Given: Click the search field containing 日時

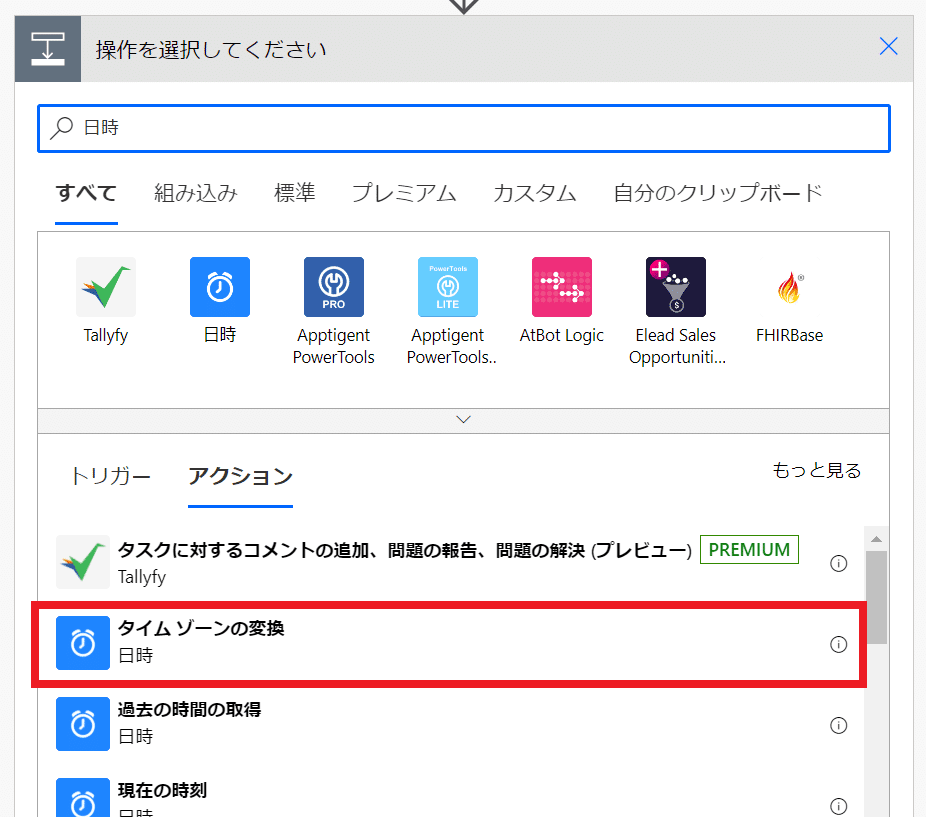Looking at the screenshot, I should [464, 128].
